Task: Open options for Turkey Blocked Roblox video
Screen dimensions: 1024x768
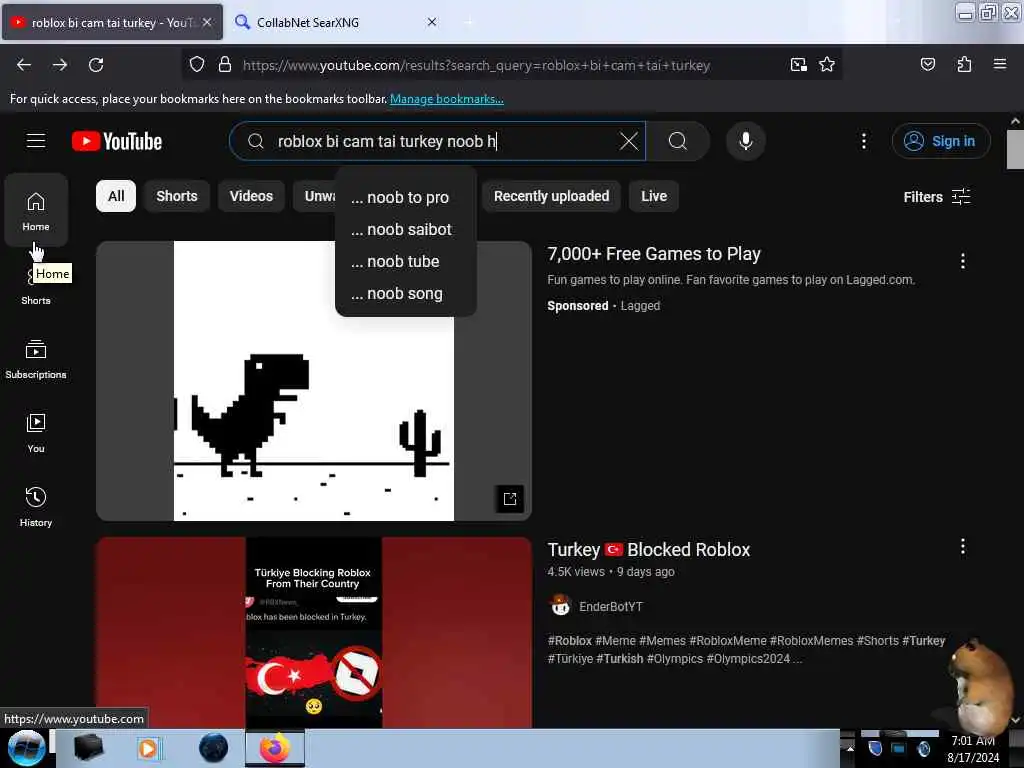Action: [963, 547]
